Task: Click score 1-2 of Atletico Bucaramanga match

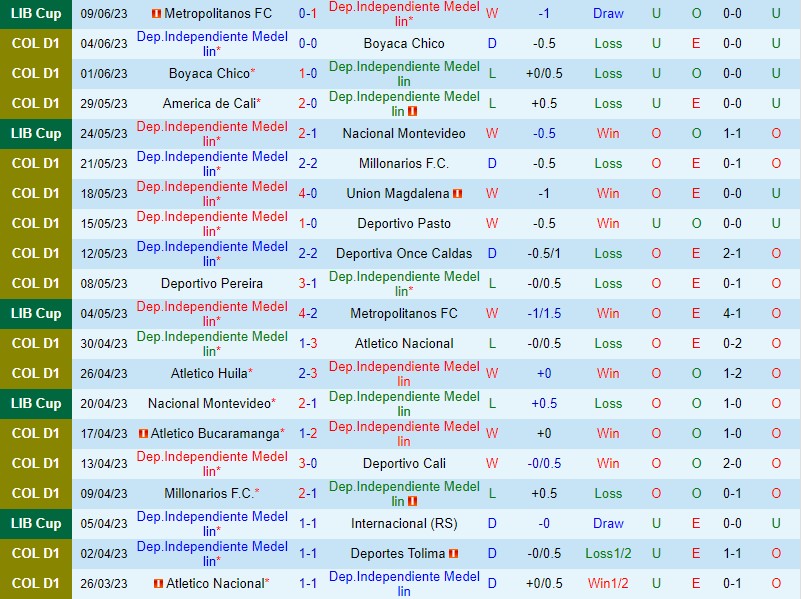Action: click(308, 434)
